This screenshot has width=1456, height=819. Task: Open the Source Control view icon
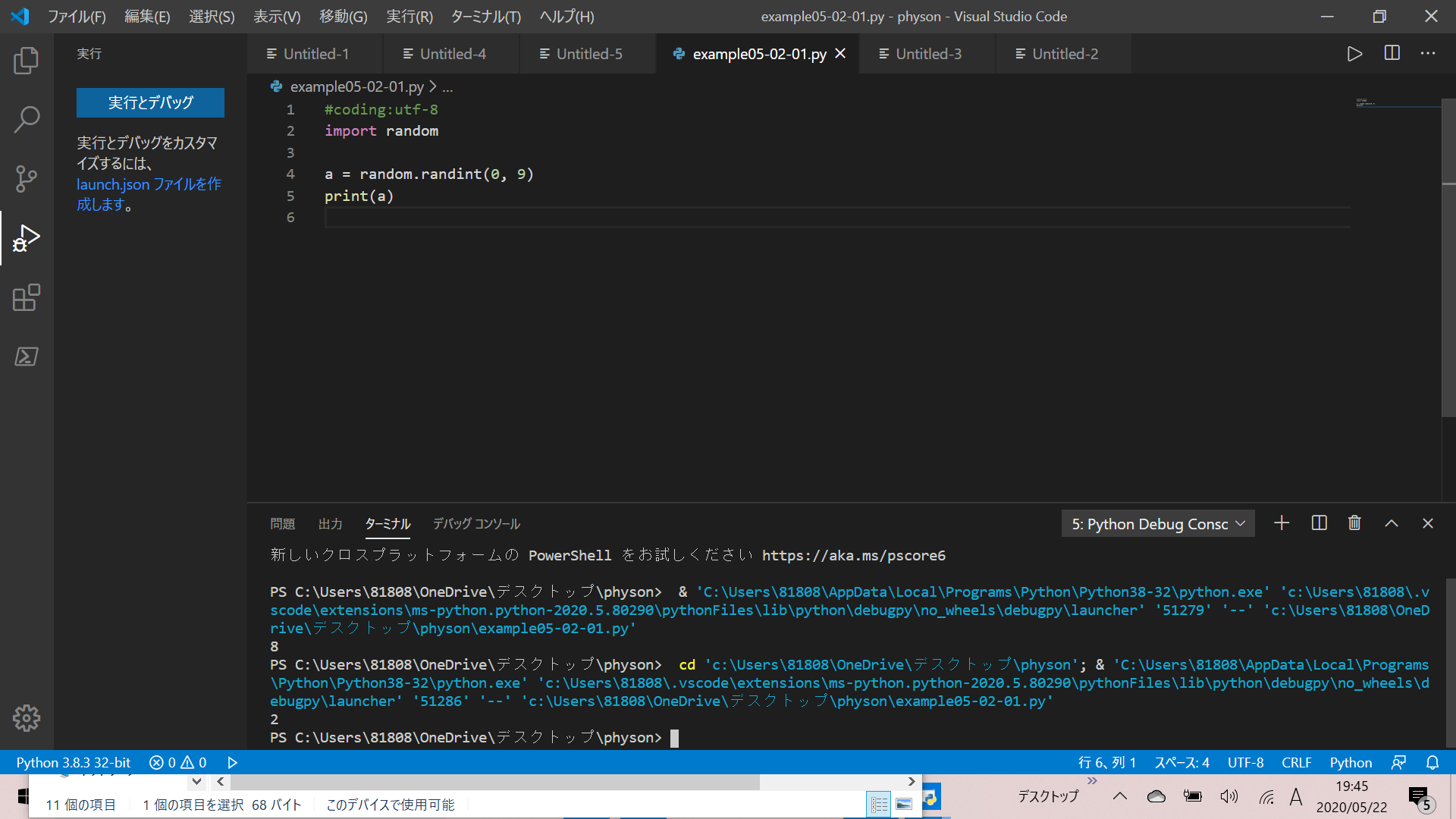27,179
